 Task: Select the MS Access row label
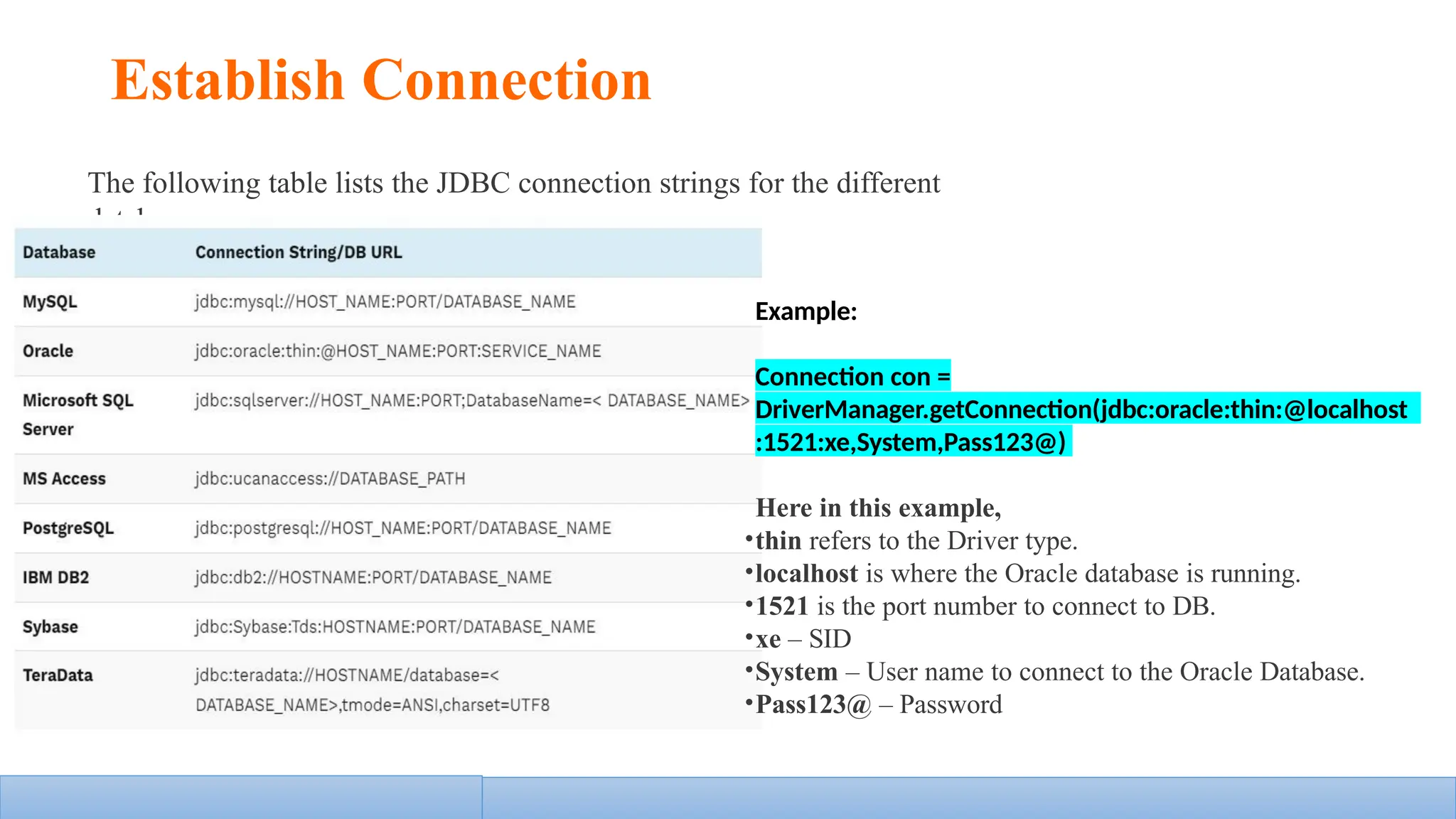64,478
